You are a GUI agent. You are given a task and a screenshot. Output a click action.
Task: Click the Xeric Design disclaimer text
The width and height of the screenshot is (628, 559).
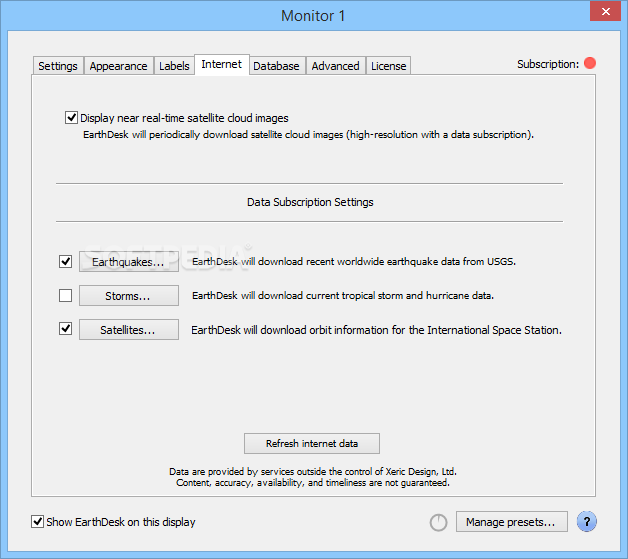(313, 477)
